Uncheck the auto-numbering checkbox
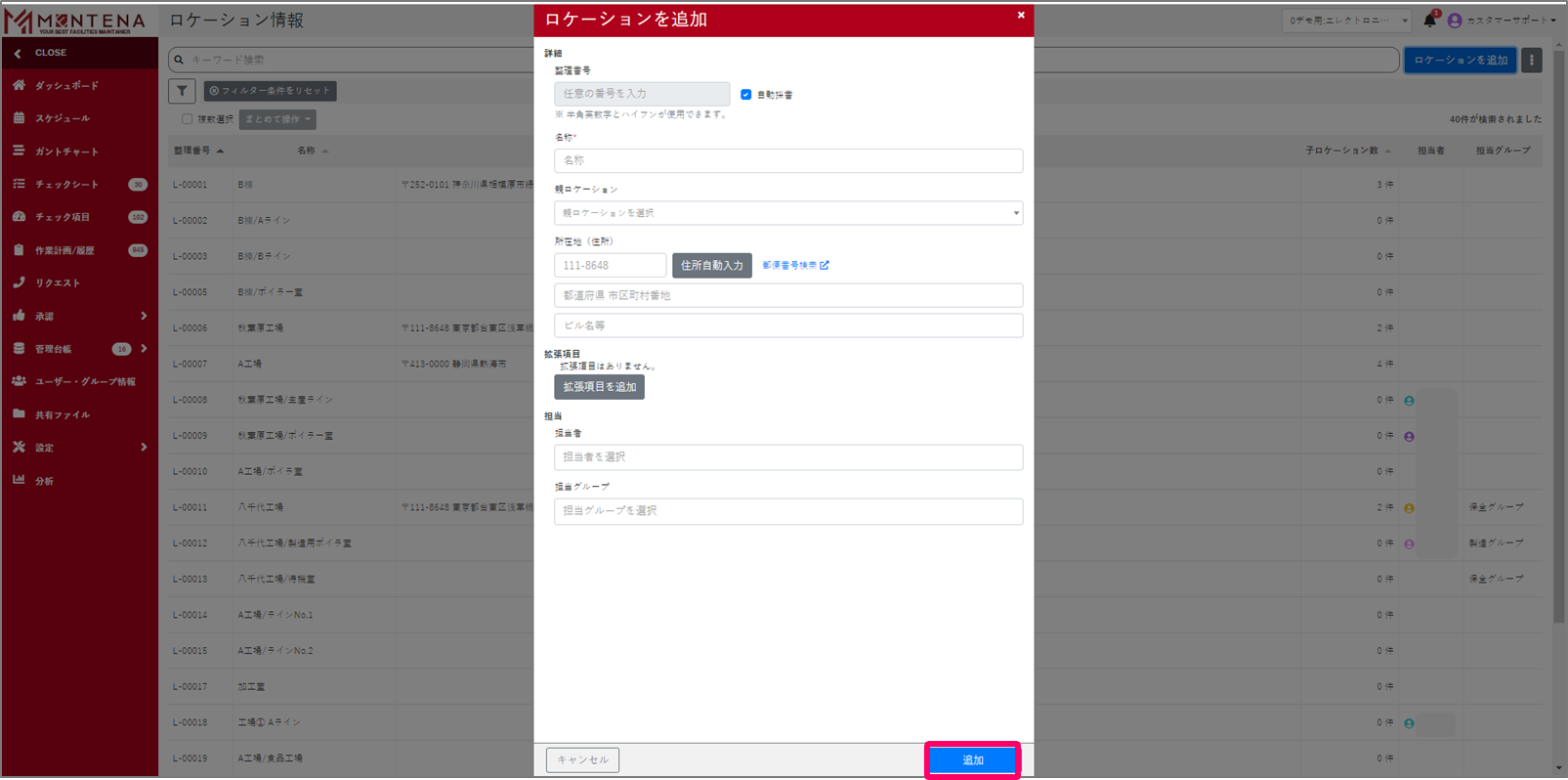This screenshot has width=1568, height=780. tap(745, 95)
